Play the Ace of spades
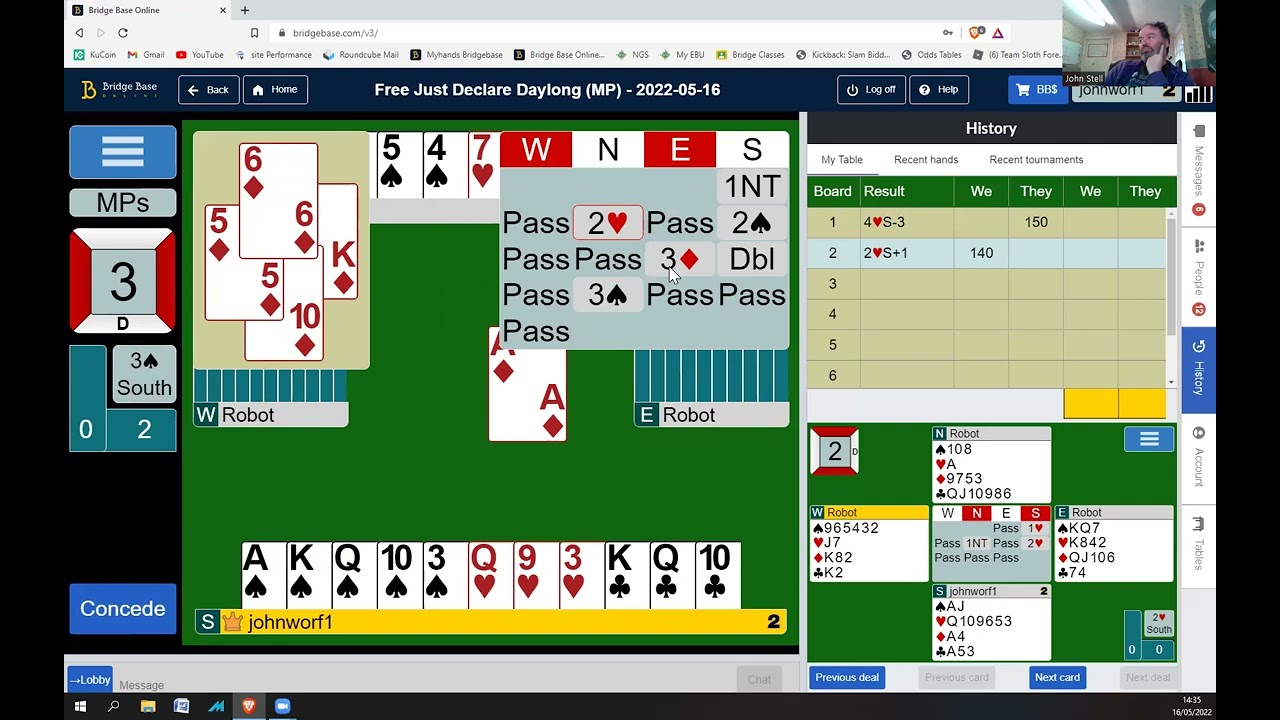Screen dimensions: 1280x720 coord(263,575)
